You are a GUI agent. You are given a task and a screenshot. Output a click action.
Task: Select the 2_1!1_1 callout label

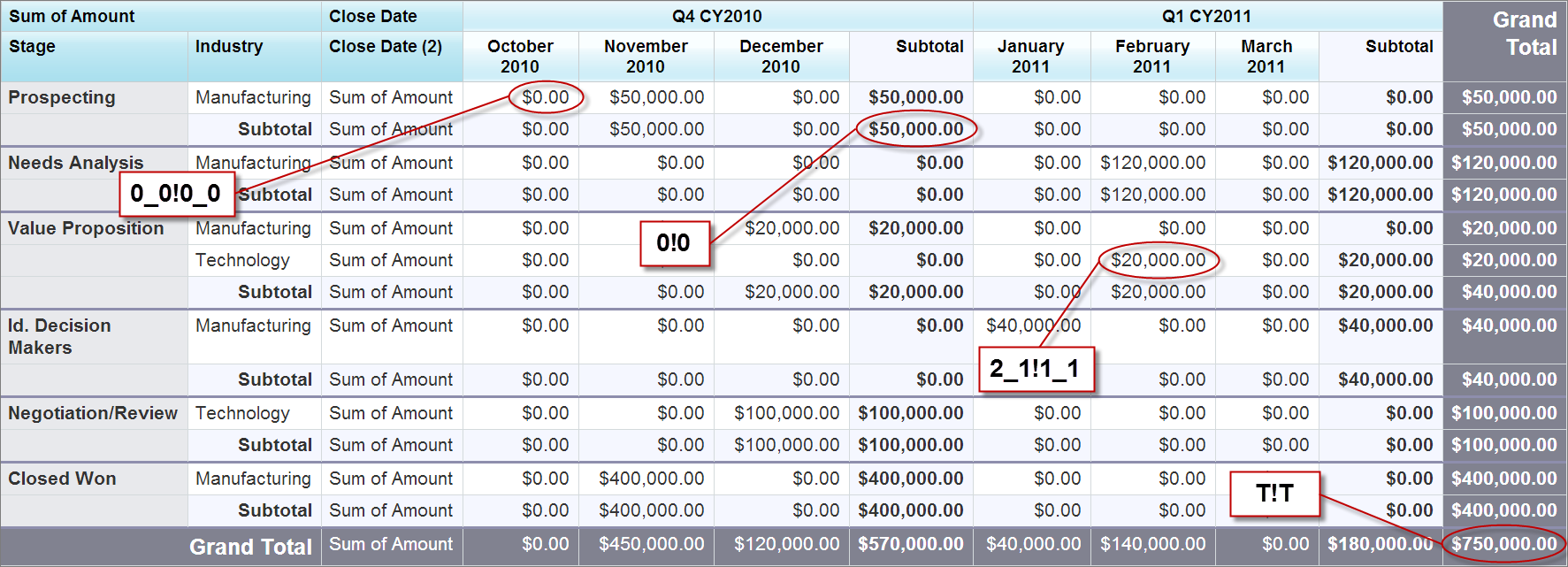1036,369
